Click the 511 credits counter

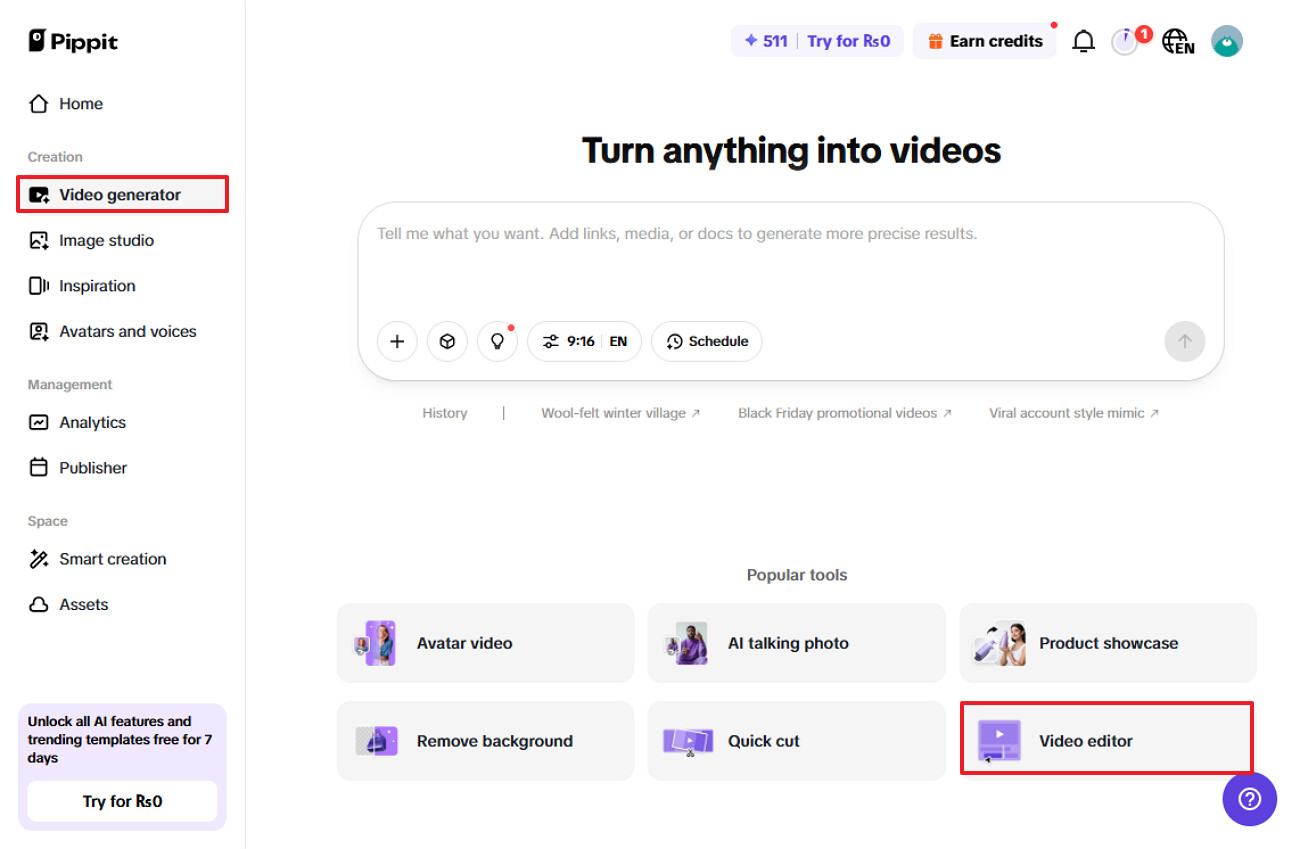(765, 41)
